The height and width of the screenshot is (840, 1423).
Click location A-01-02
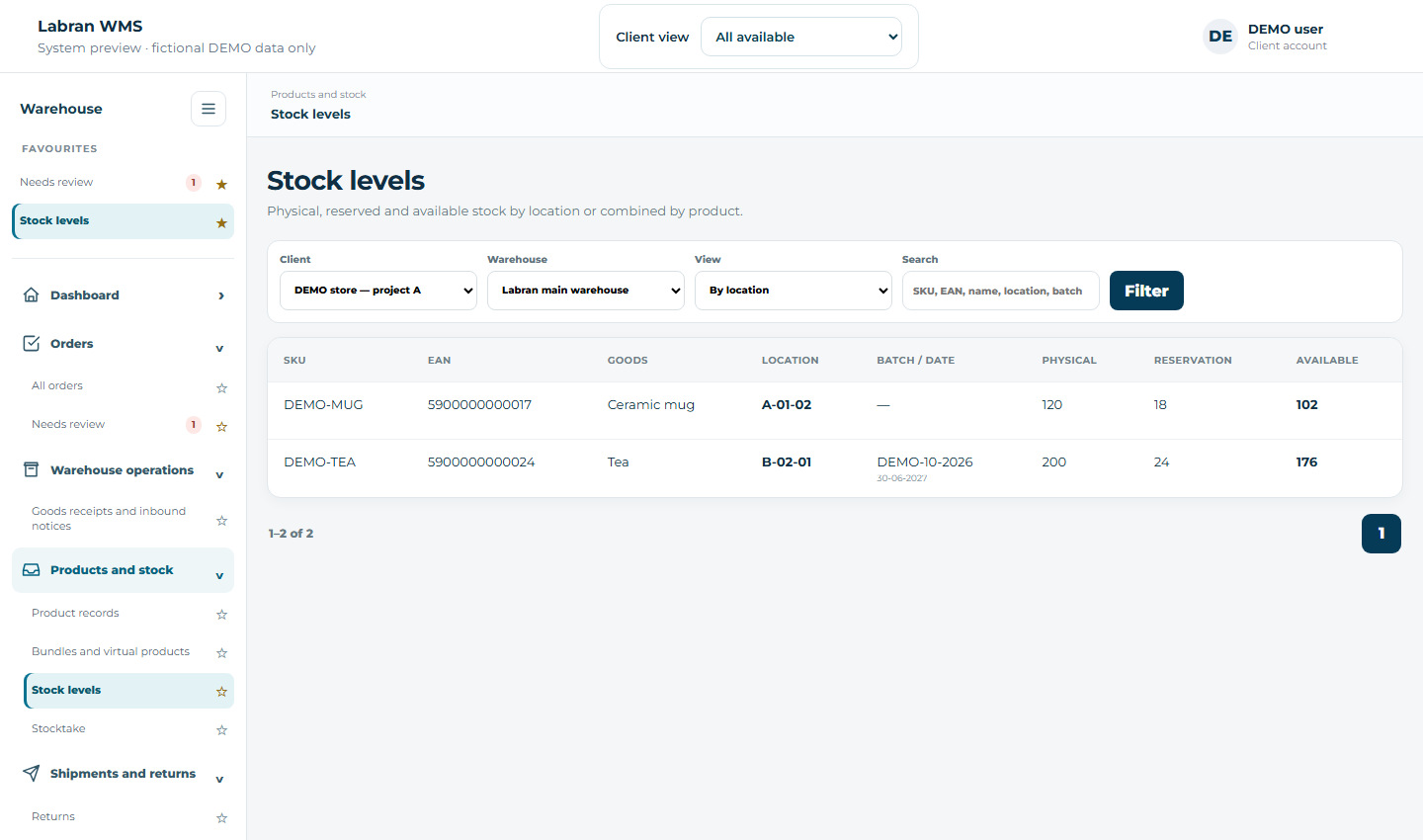(x=787, y=404)
